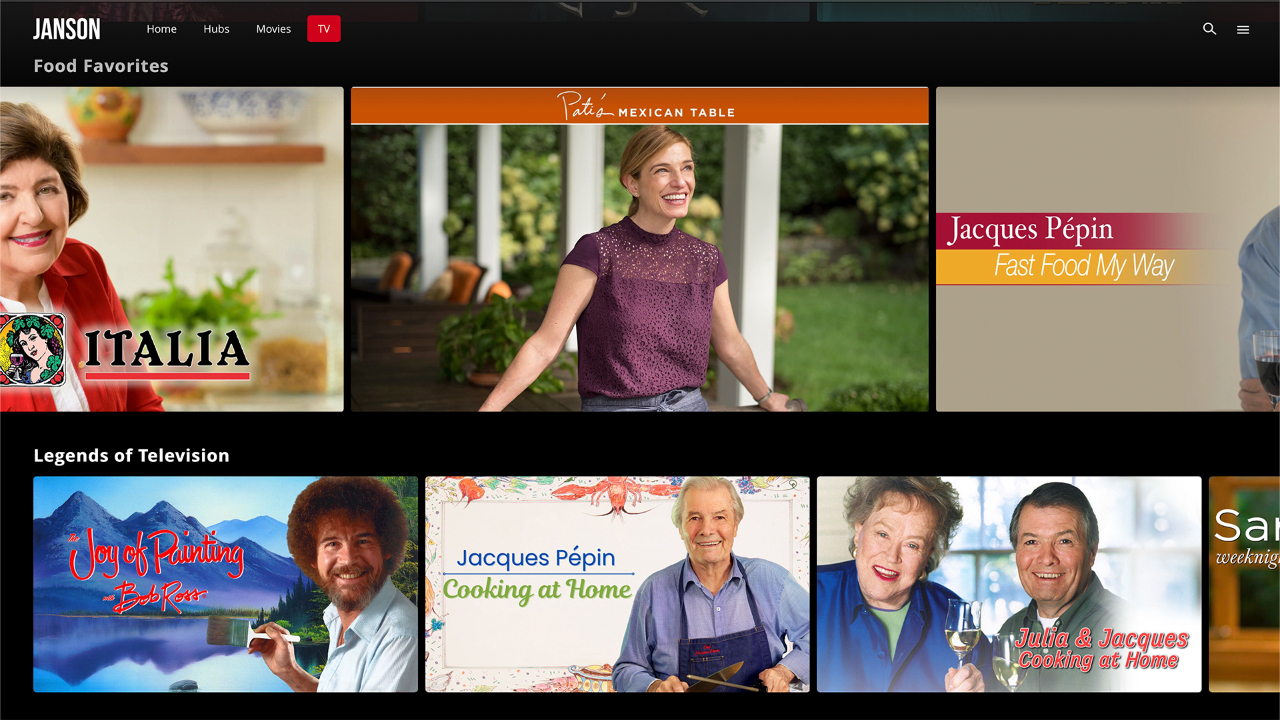Open Pati's Mexican Table show

640,249
